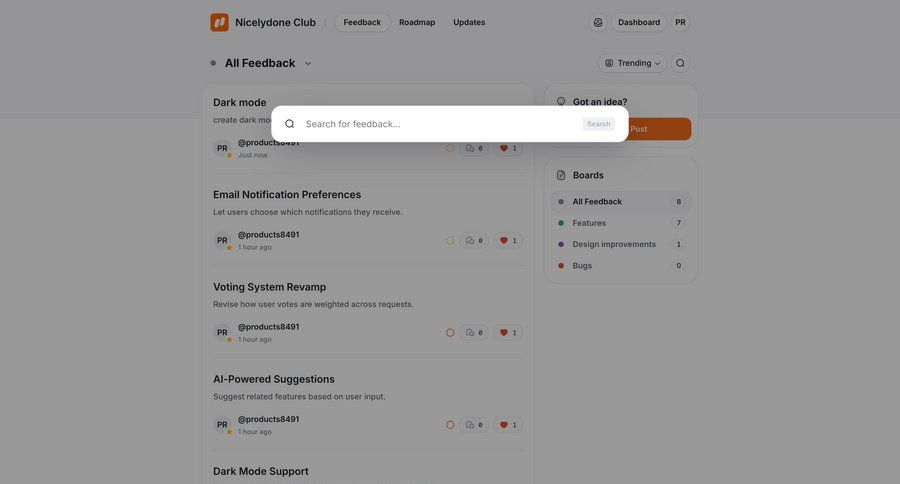Open comments on Email Notification Preferences
Viewport: 900px width, 484px height.
pos(474,241)
